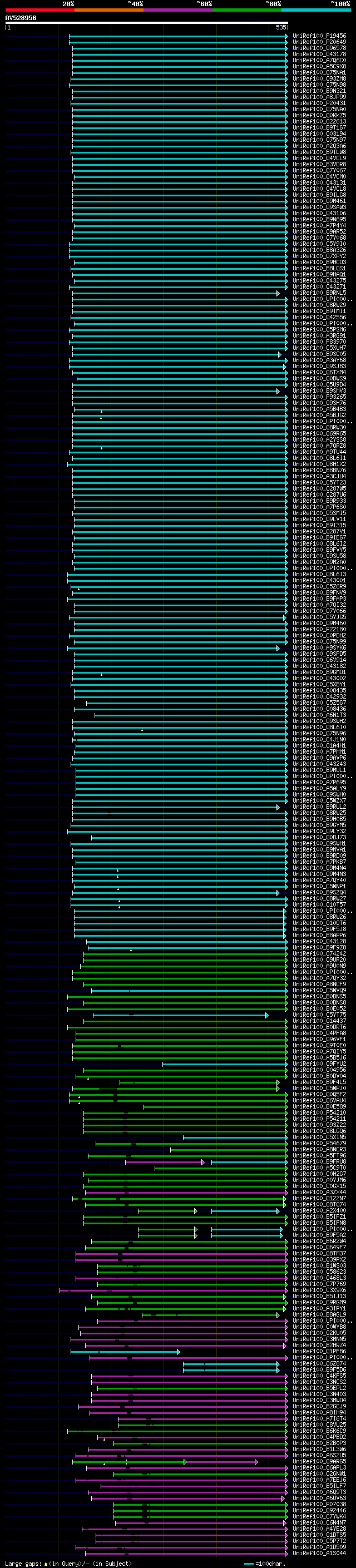Select hit label UniRef100_B9RNL5
Screen dimensions: 356x1568
(319, 293)
